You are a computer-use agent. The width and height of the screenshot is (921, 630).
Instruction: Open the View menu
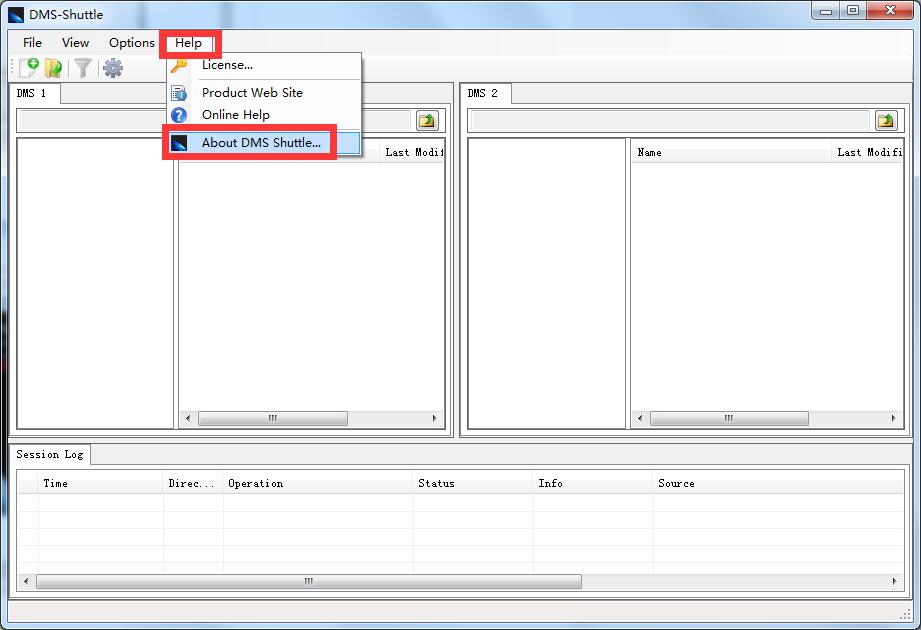point(76,43)
